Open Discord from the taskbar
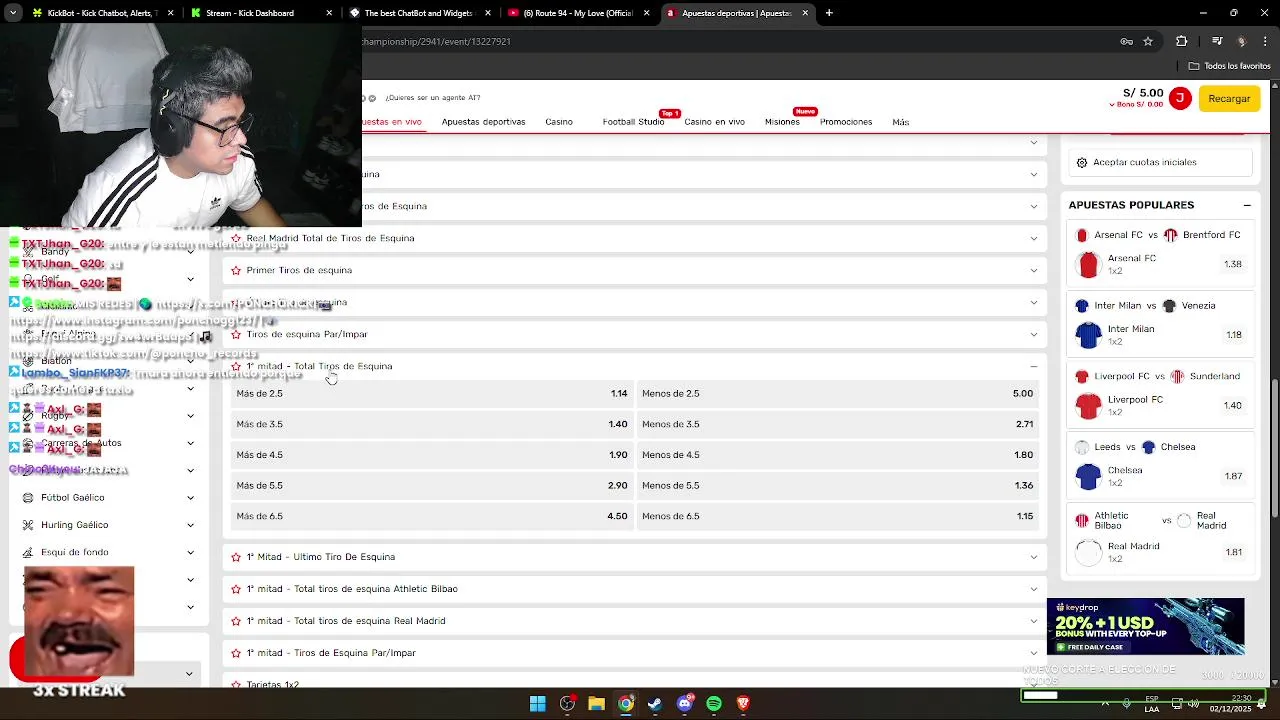This screenshot has height=720, width=1280. pos(684,703)
